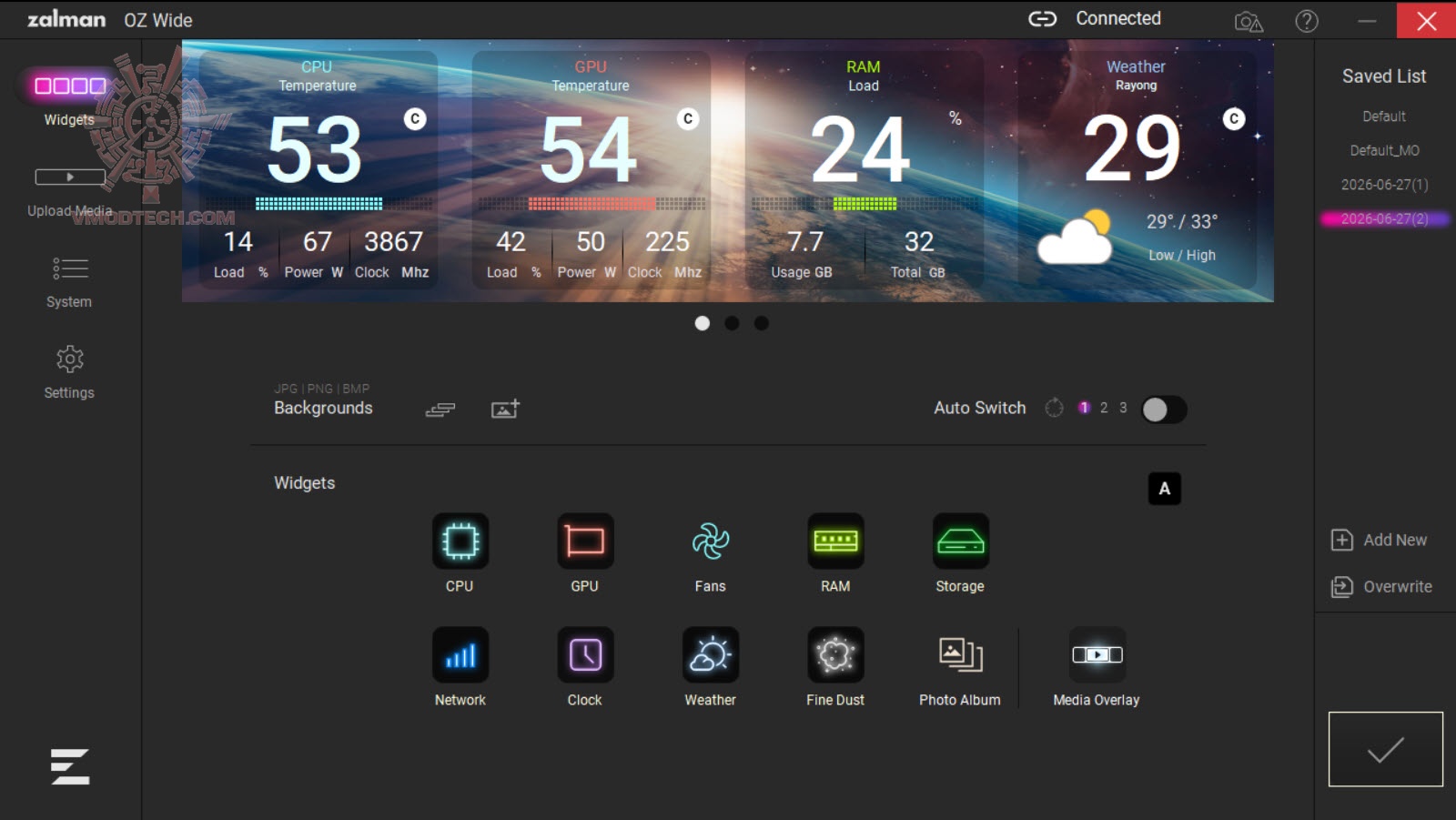1456x820 pixels.
Task: Select the 2026-06-27(2) saved preset
Action: 1384,218
